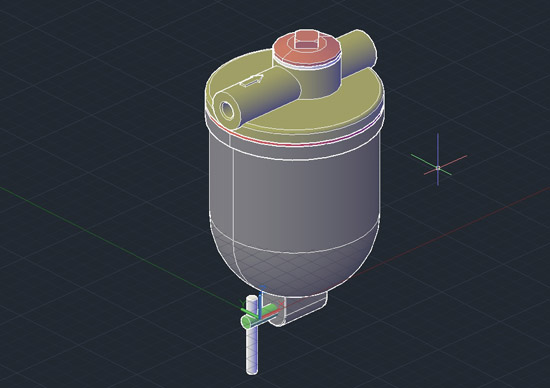Image resolution: width=550 pixels, height=388 pixels.
Task: Click the green handle cylinder end
Action: coord(247,322)
